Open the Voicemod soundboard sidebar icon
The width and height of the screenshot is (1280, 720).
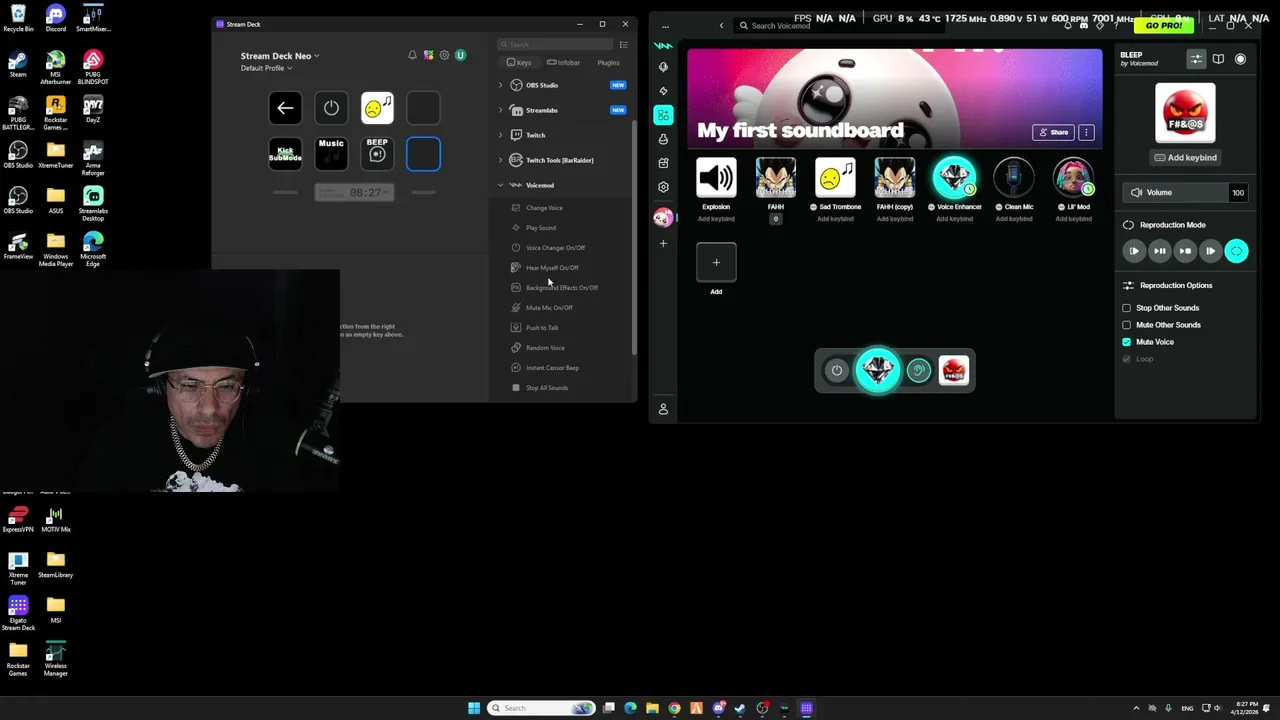point(663,115)
